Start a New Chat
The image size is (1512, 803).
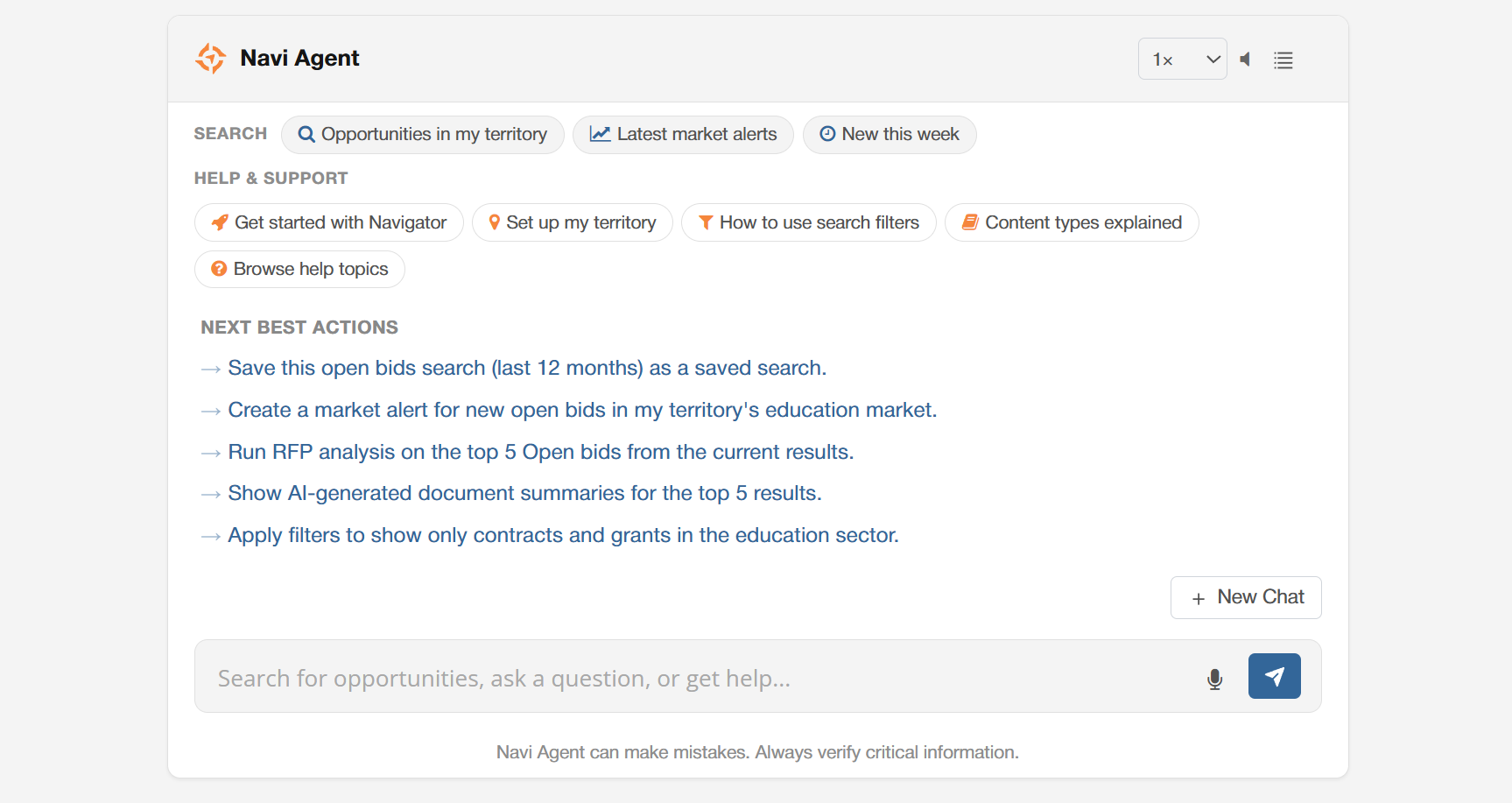point(1246,598)
